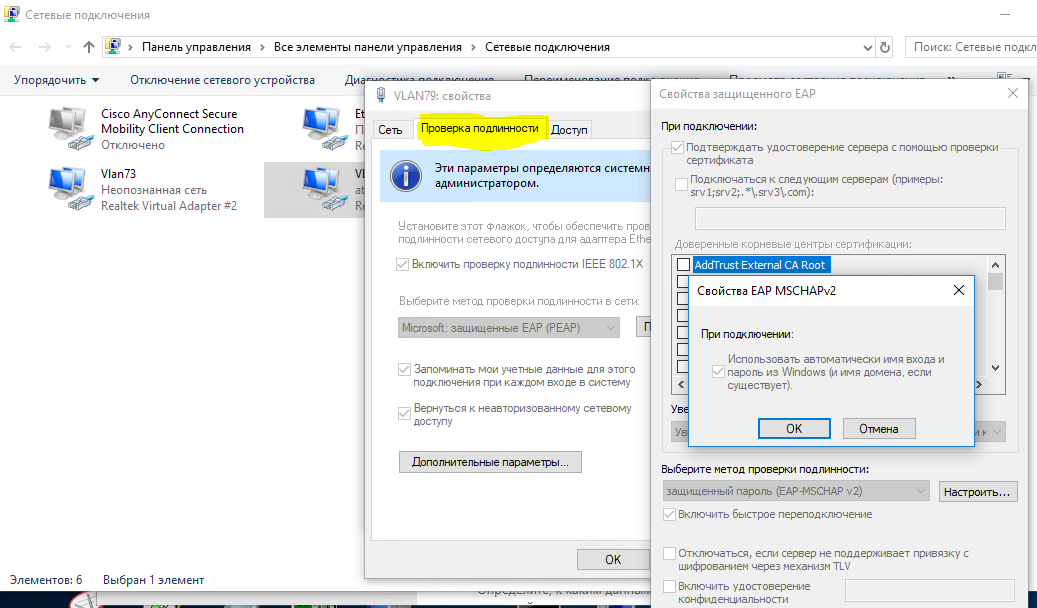Screen dimensions: 1037x608
Task: Close the EAP MSCHAPv2 properties dialog
Action: tap(958, 290)
